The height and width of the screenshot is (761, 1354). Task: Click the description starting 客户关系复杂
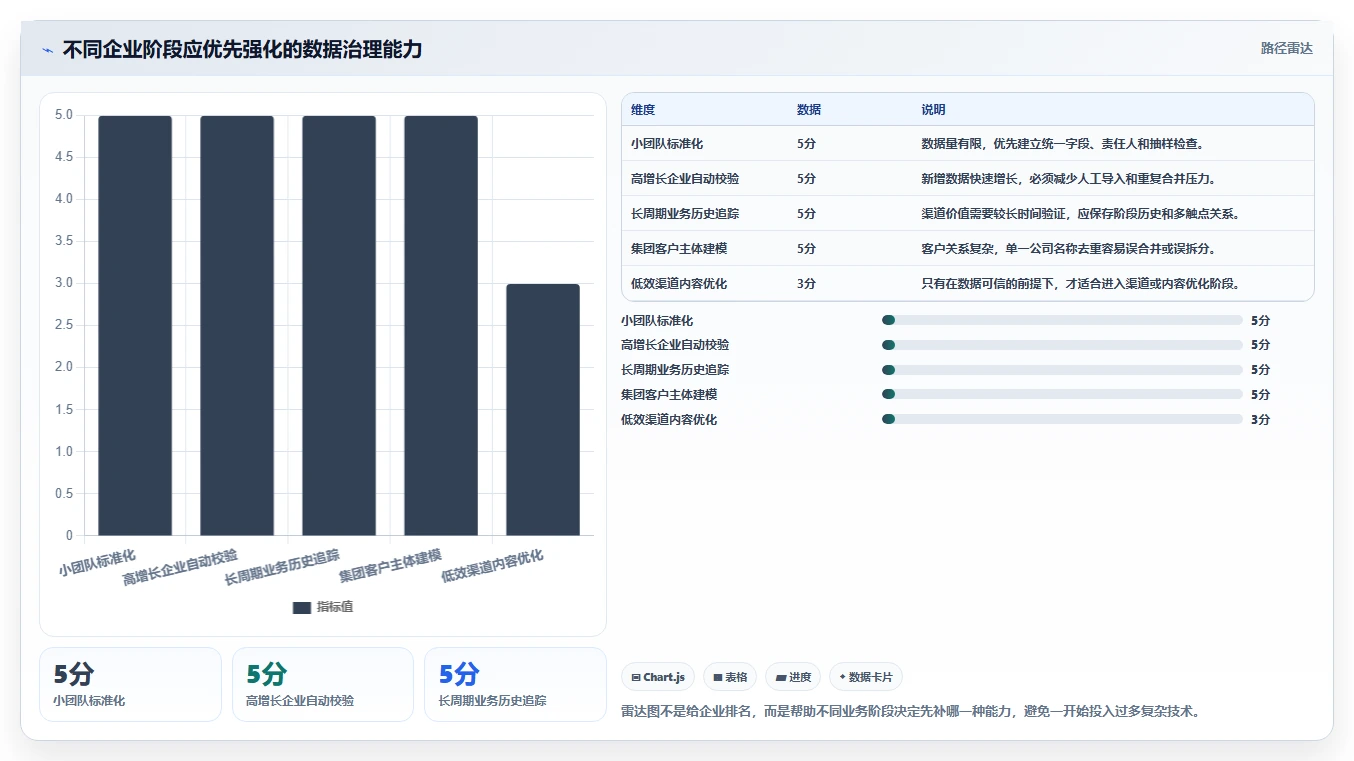click(1068, 249)
